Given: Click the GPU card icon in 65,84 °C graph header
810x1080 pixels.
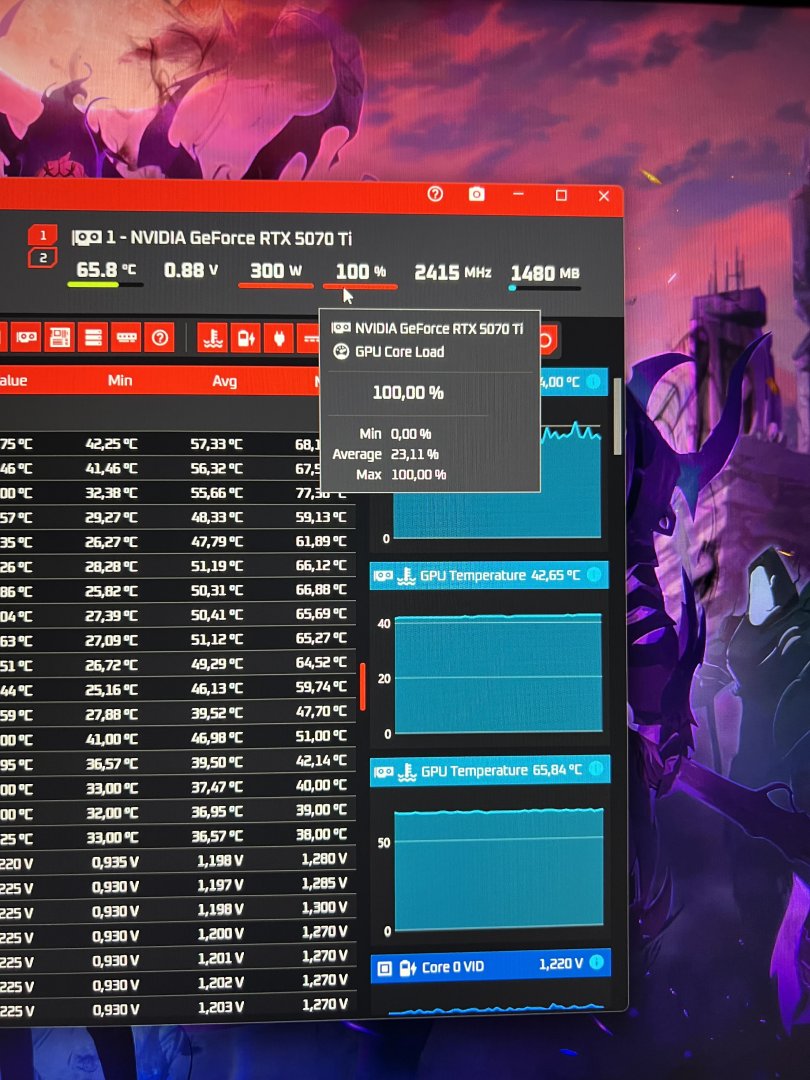Looking at the screenshot, I should [x=384, y=772].
